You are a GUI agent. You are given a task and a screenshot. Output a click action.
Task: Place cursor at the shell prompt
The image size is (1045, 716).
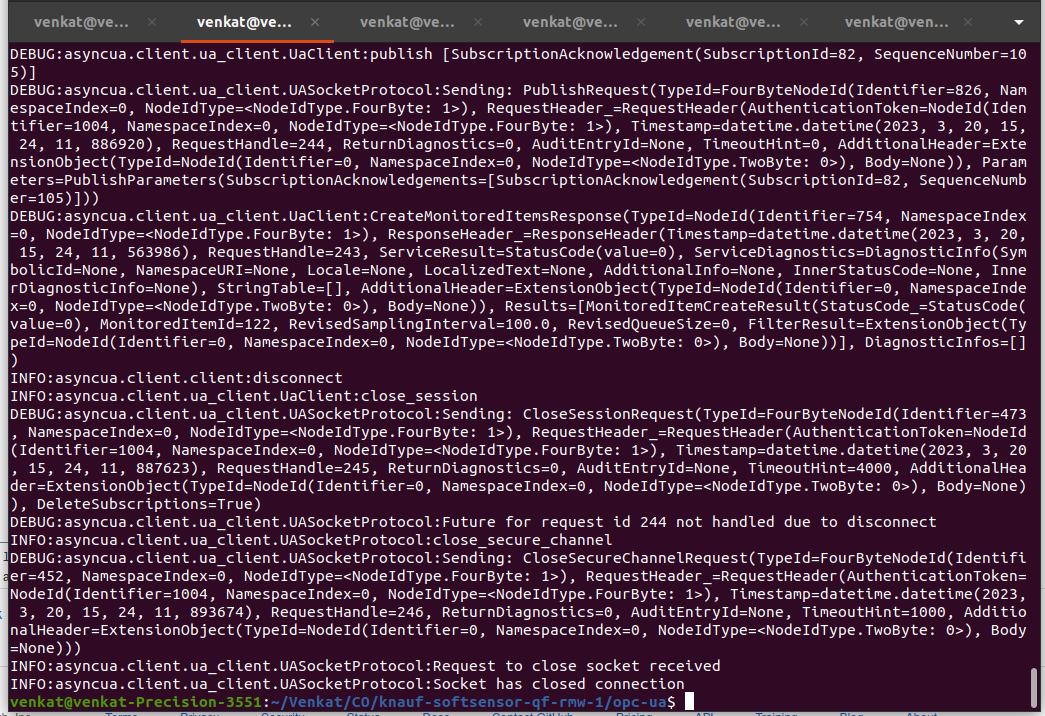click(688, 701)
